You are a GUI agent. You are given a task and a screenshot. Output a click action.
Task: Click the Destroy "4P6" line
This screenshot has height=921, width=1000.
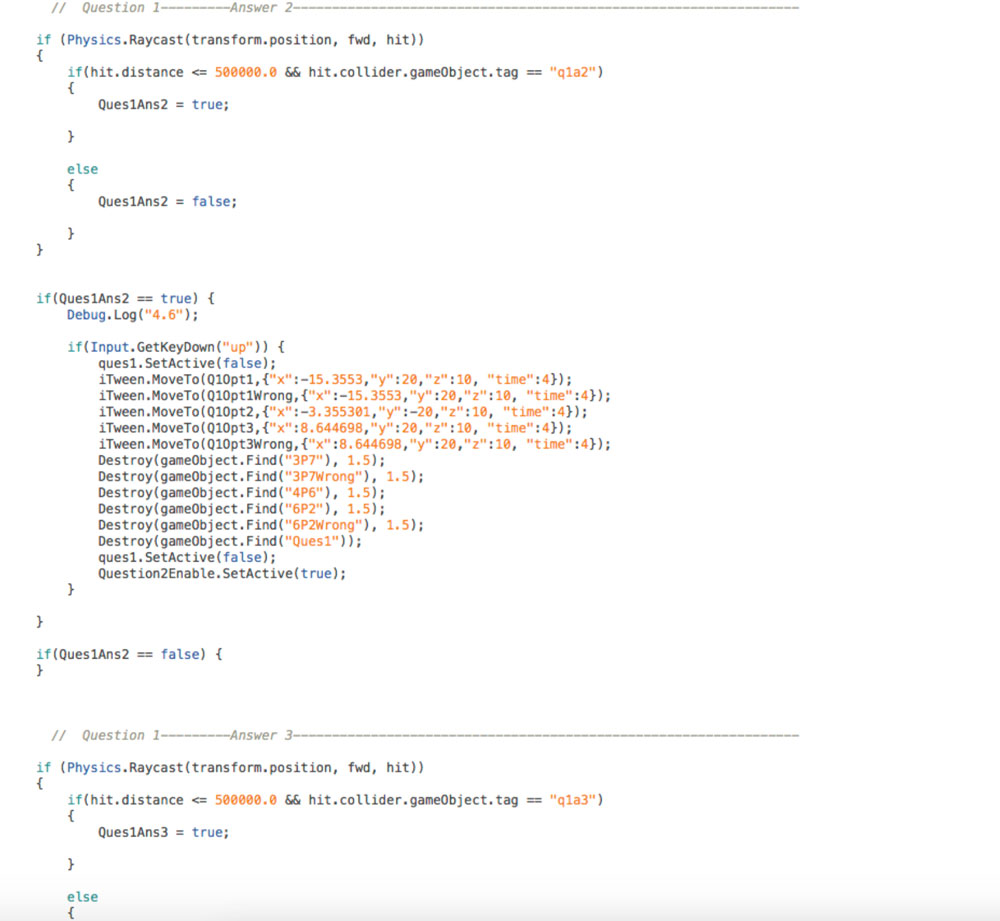click(x=241, y=492)
